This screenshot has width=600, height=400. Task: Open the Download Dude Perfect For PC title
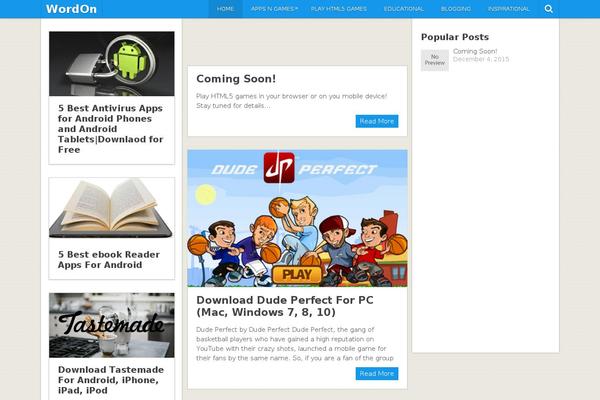[x=285, y=306]
